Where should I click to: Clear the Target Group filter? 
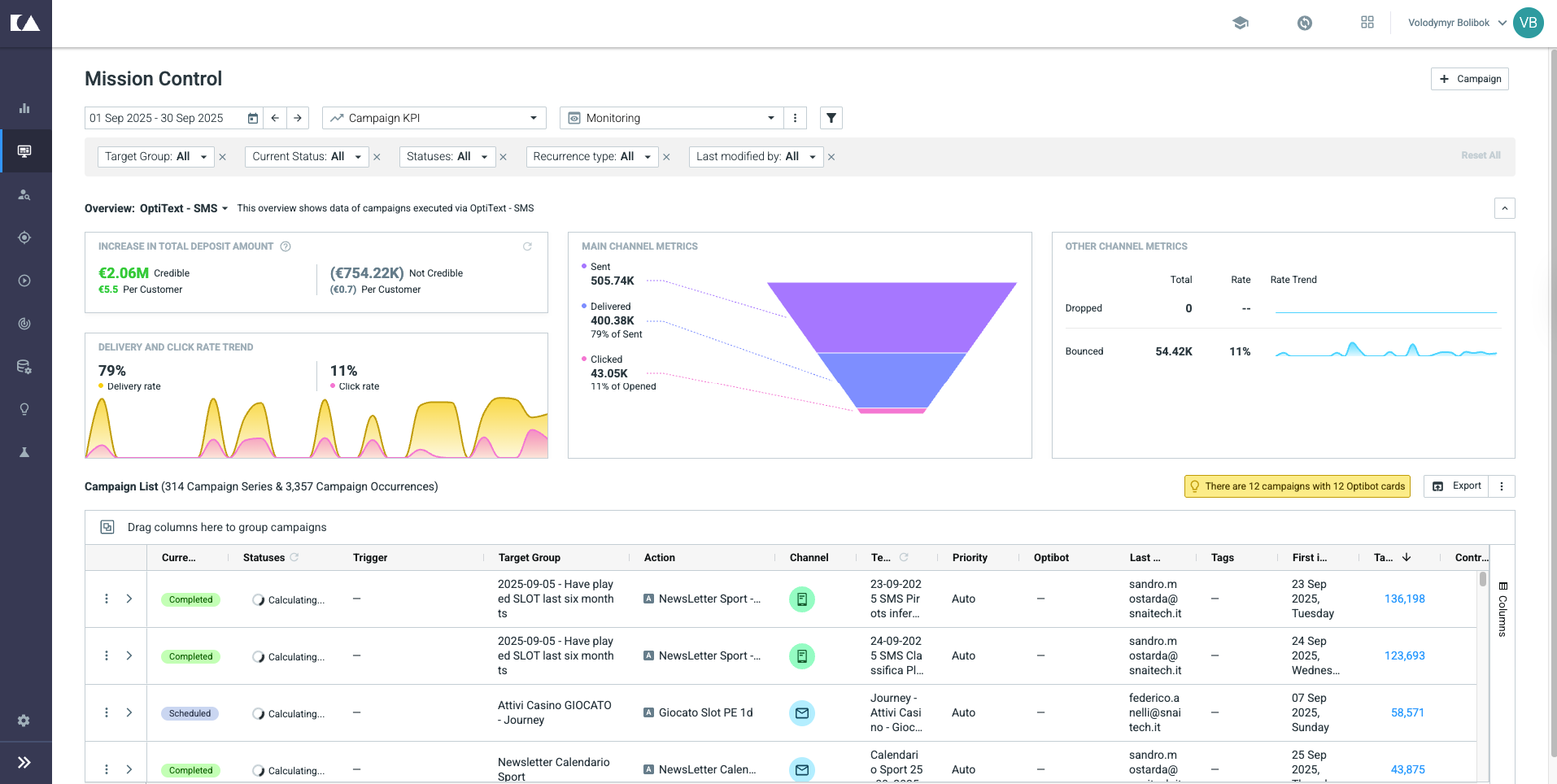[x=223, y=157]
